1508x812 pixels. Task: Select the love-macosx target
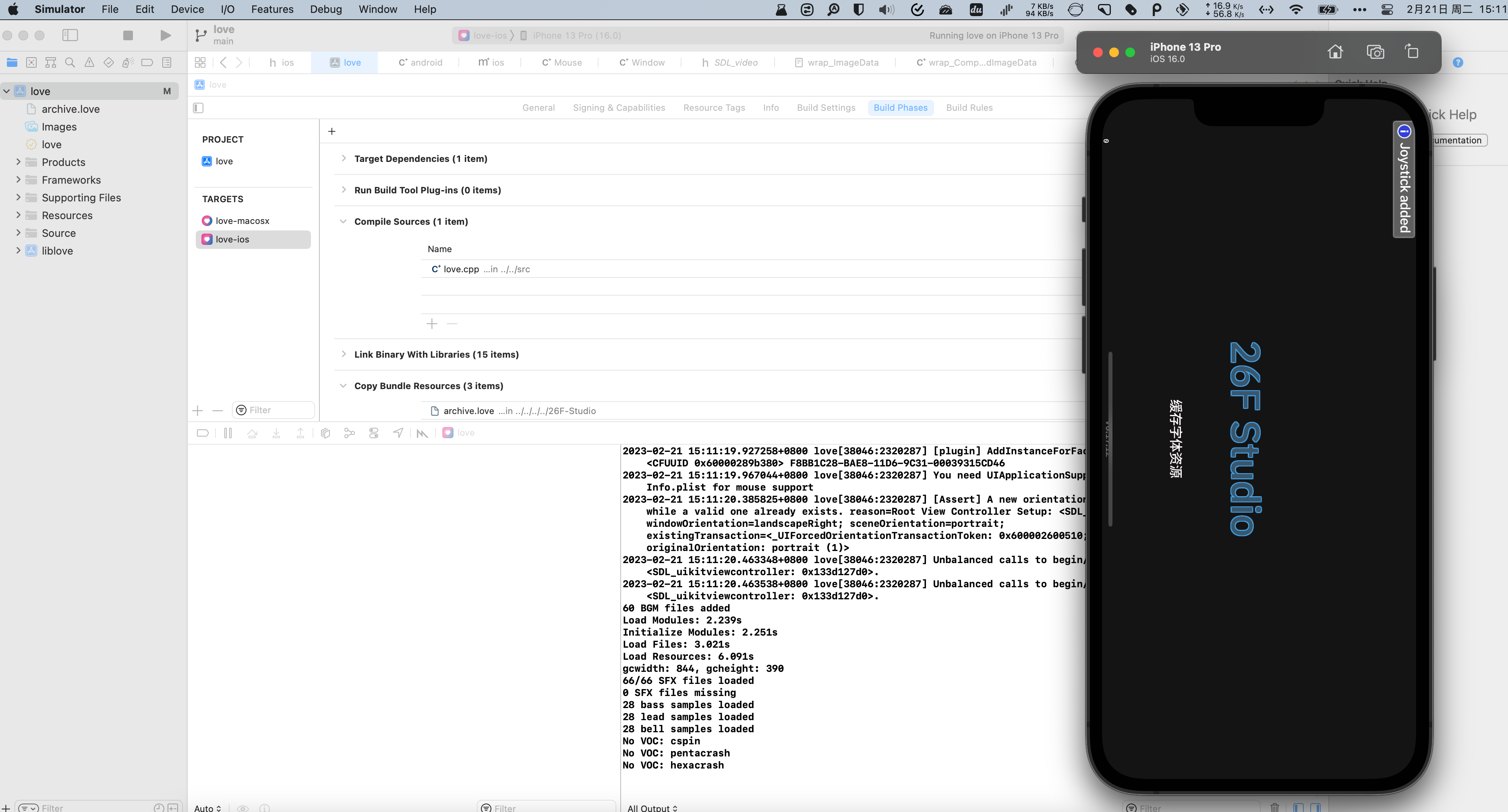tap(241, 221)
